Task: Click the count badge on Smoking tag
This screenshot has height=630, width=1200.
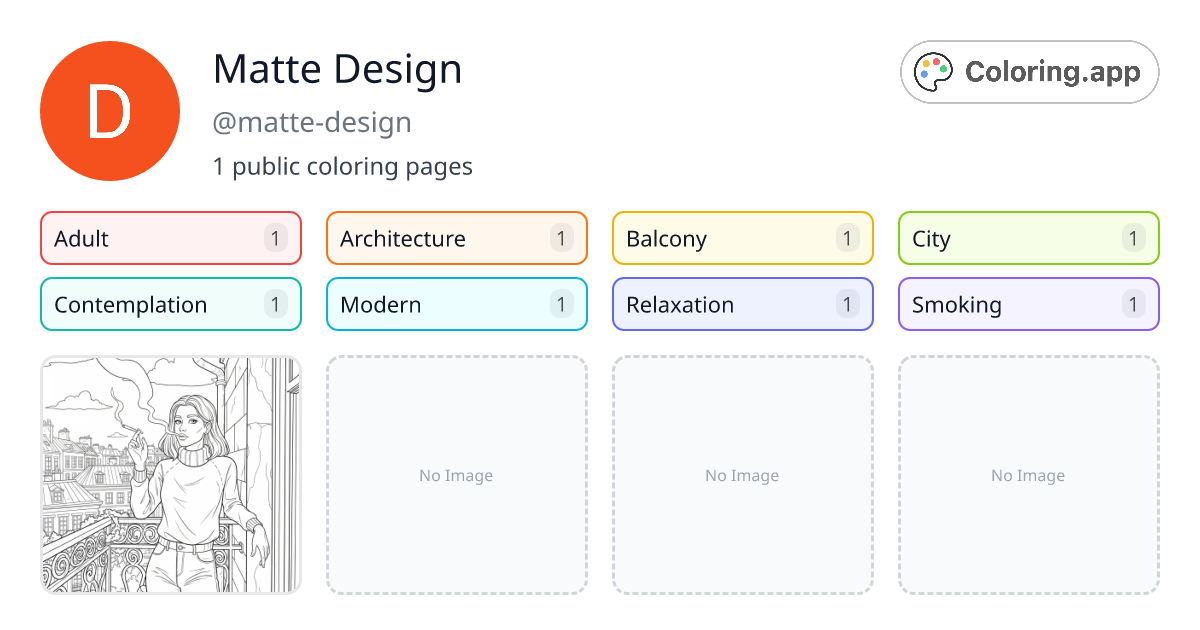Action: (x=1134, y=304)
